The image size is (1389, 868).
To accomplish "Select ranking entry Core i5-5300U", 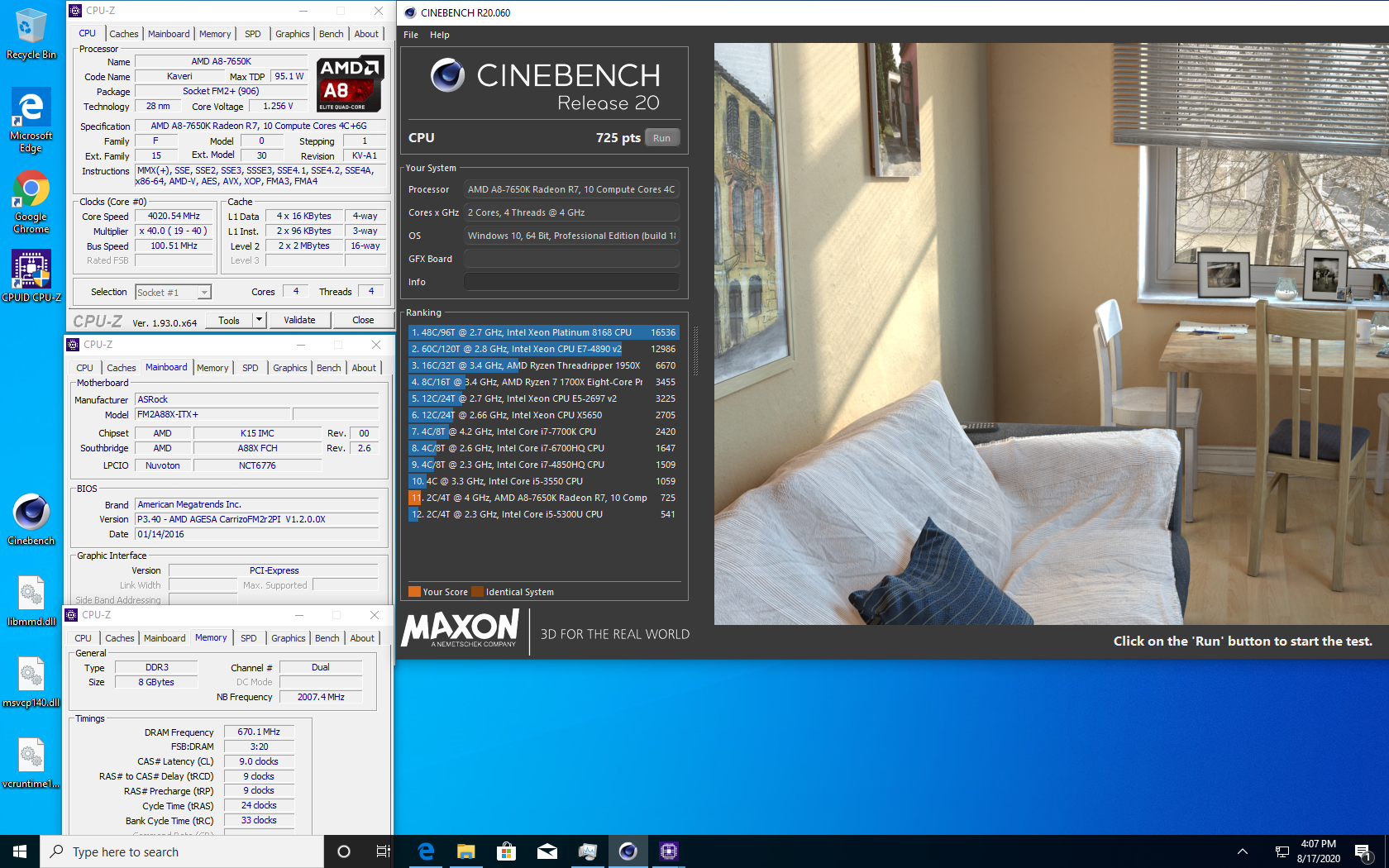I will tap(544, 514).
